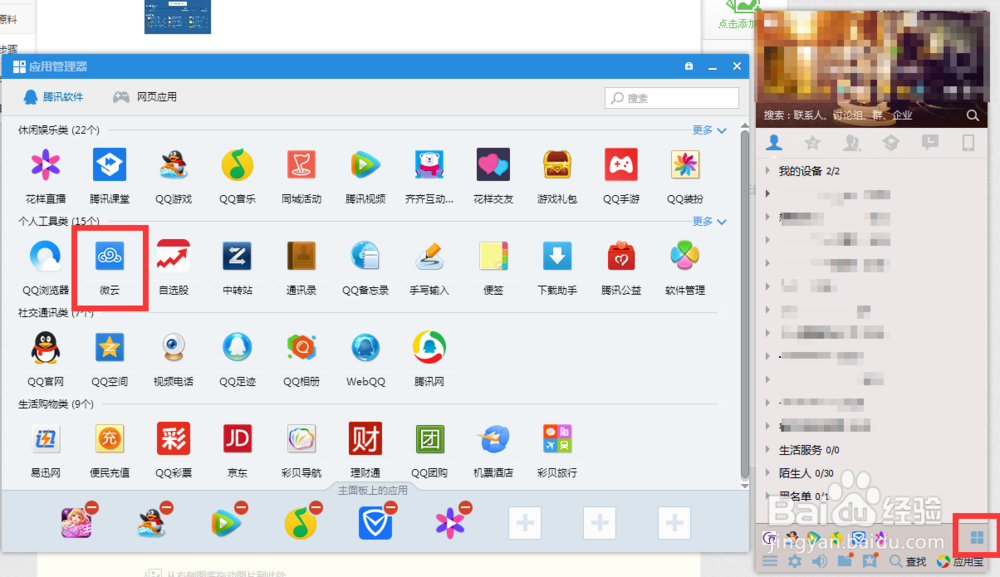Open 腾讯公益 app
This screenshot has width=1000, height=577.
coord(621,256)
